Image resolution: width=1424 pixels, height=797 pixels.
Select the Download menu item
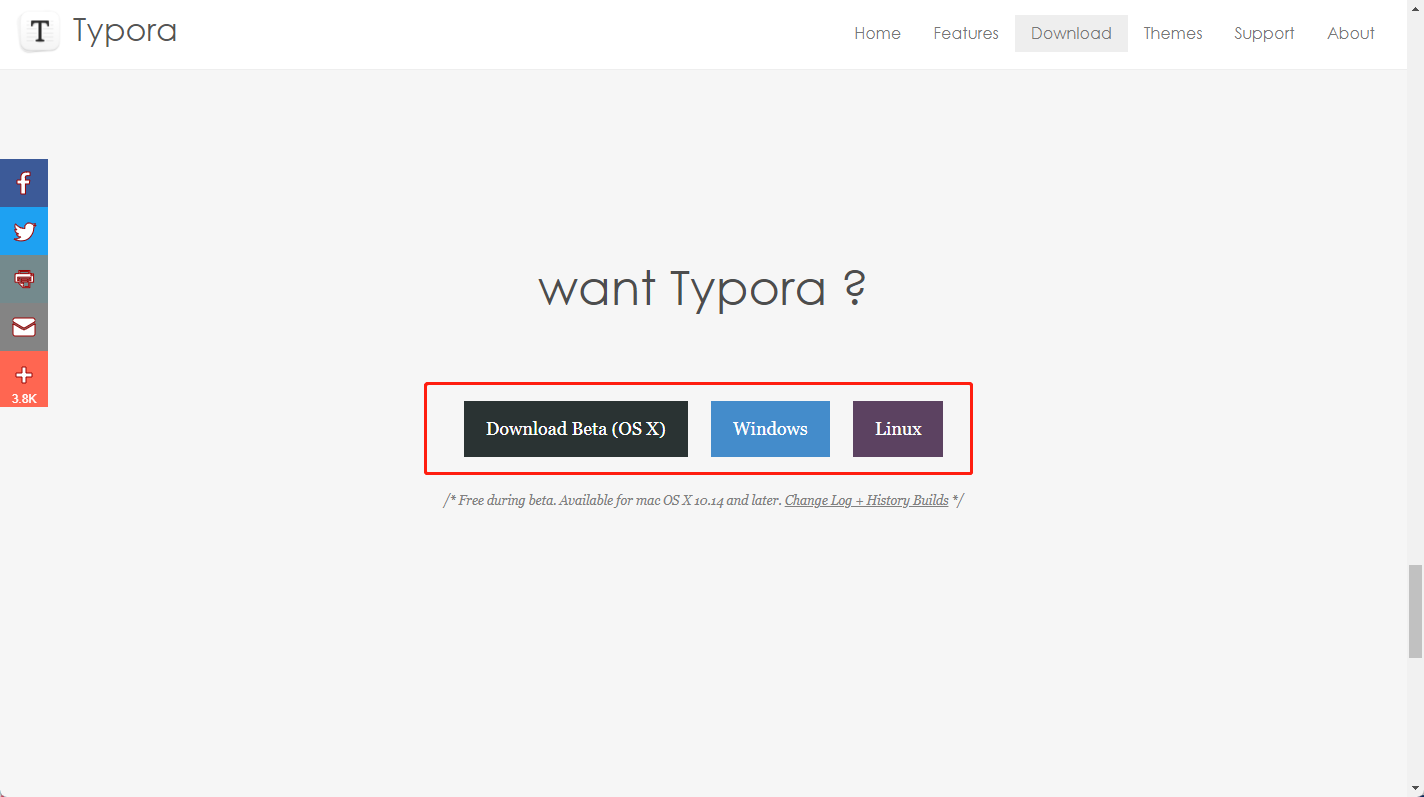point(1071,33)
